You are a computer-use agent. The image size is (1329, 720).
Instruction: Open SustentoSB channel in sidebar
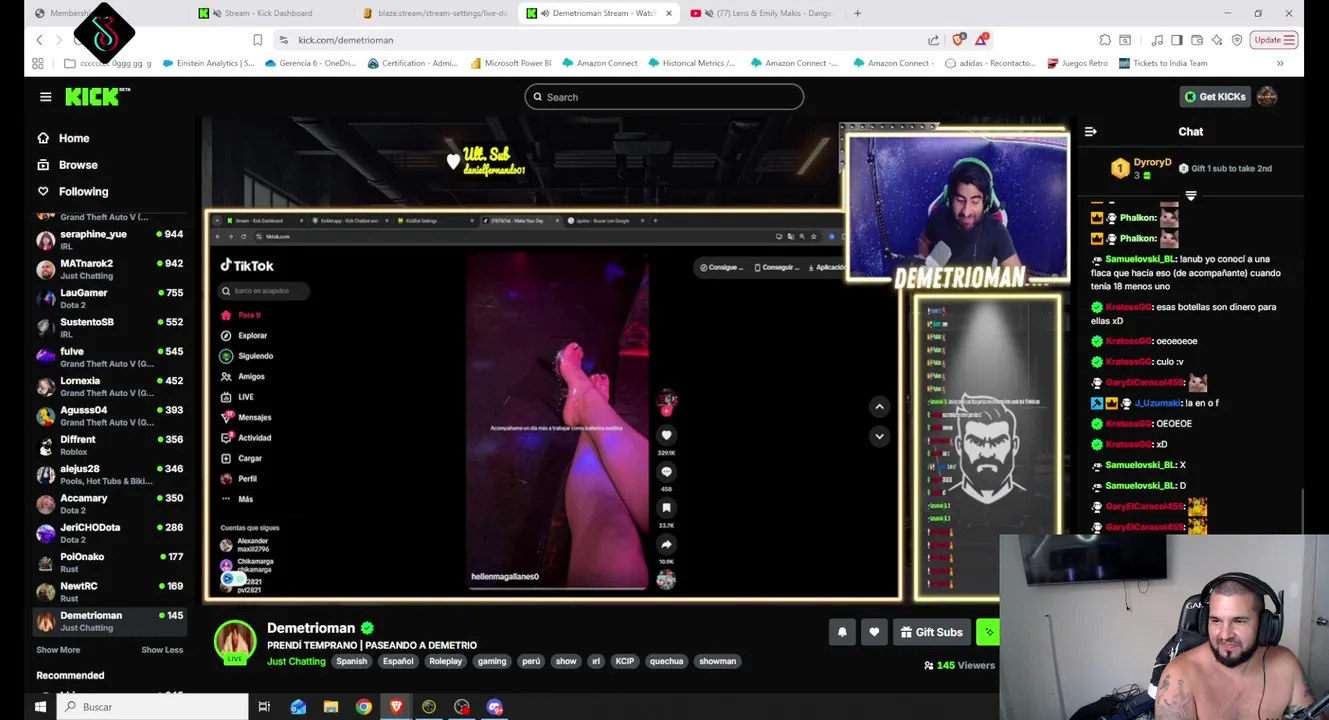(x=110, y=328)
